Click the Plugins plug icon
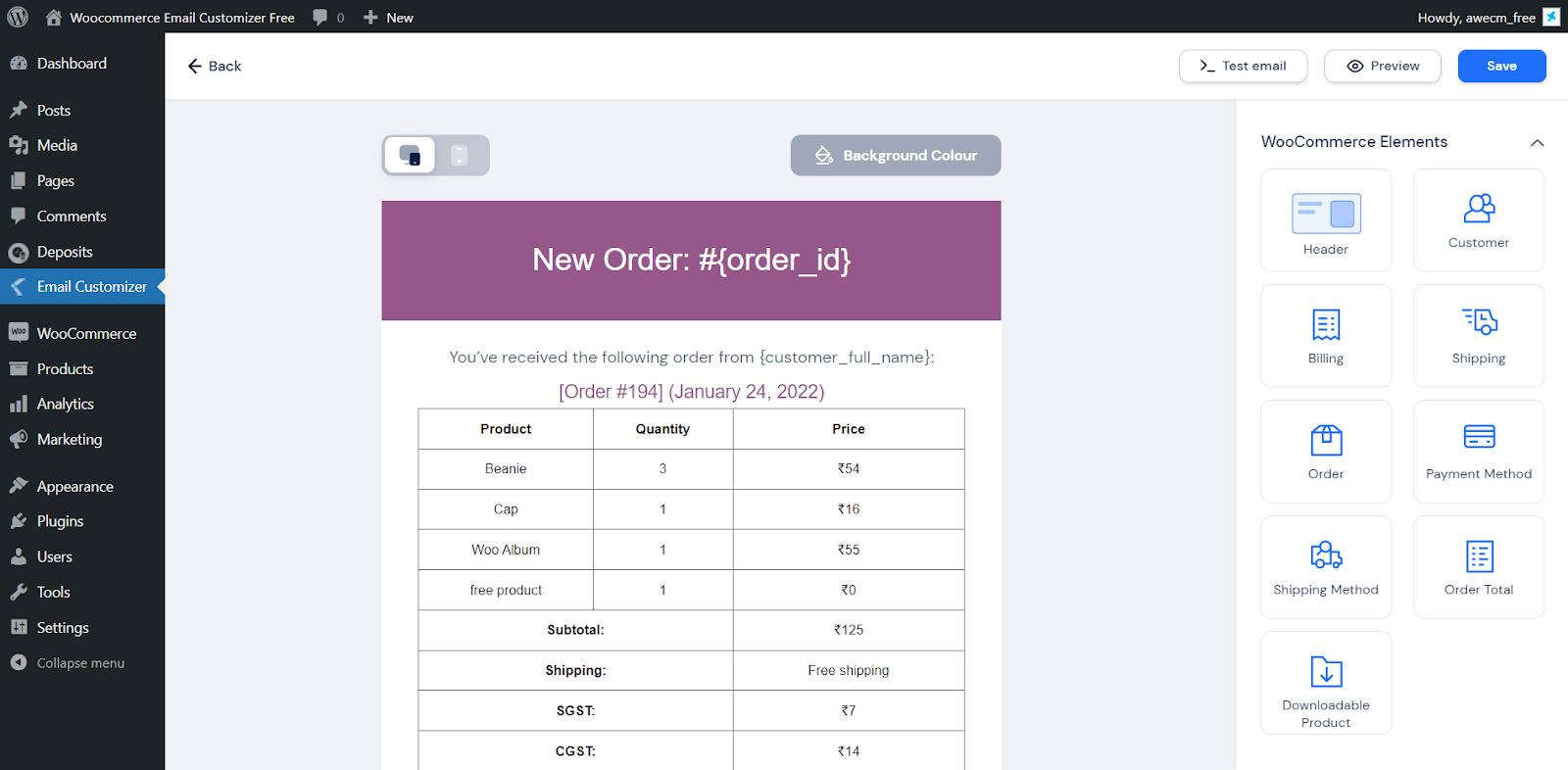Image resolution: width=1568 pixels, height=770 pixels. 19,521
